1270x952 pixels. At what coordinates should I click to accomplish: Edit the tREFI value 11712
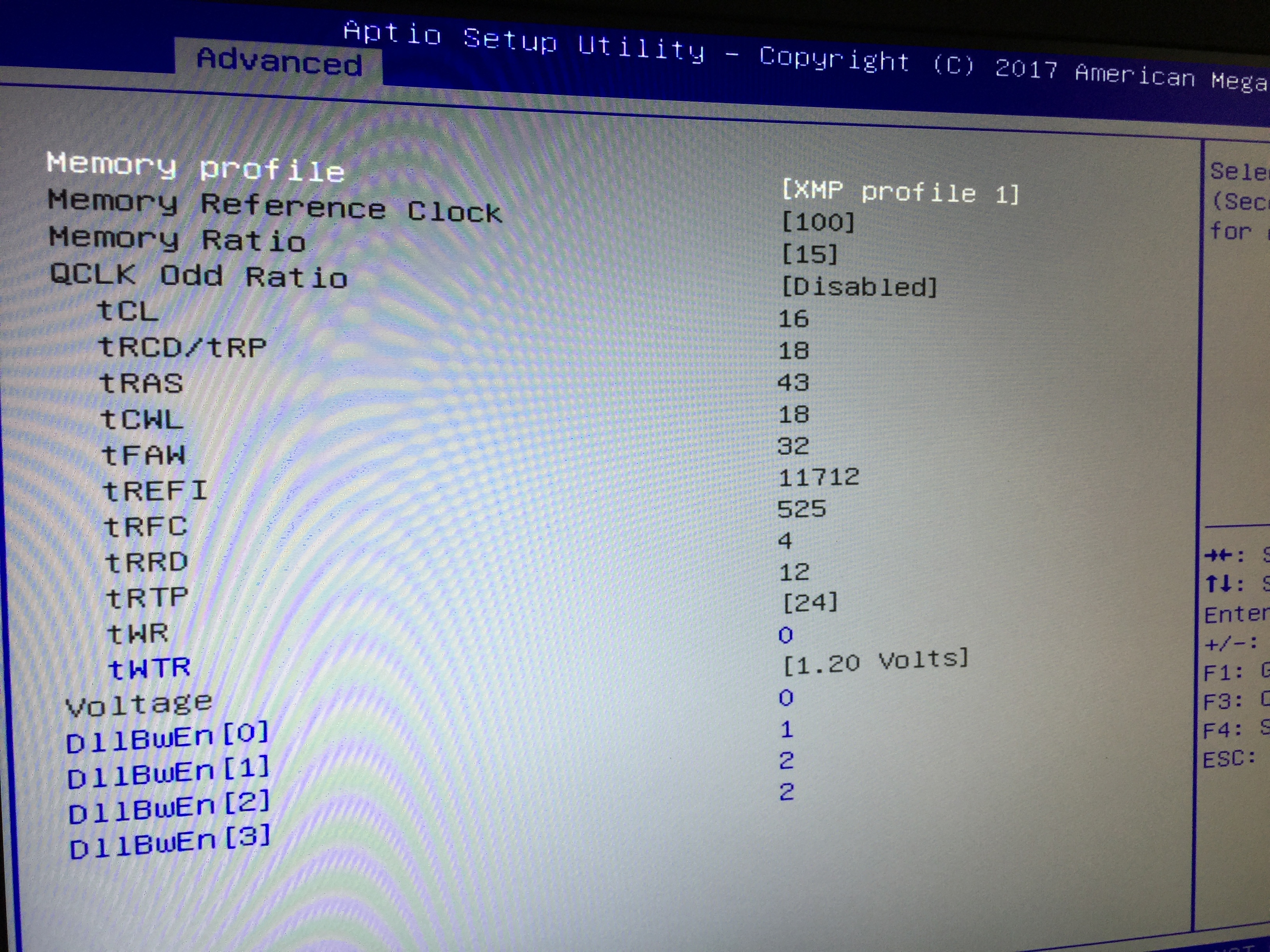pyautogui.click(x=818, y=478)
